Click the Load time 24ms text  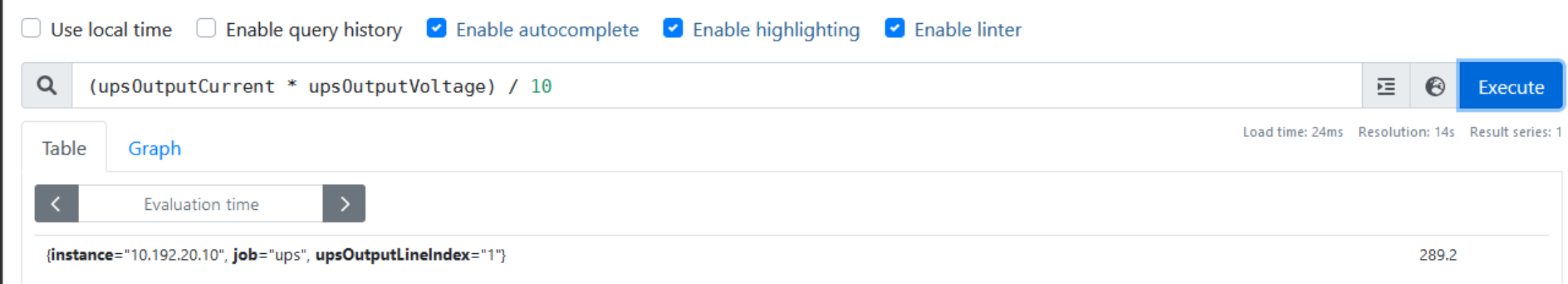(1293, 132)
